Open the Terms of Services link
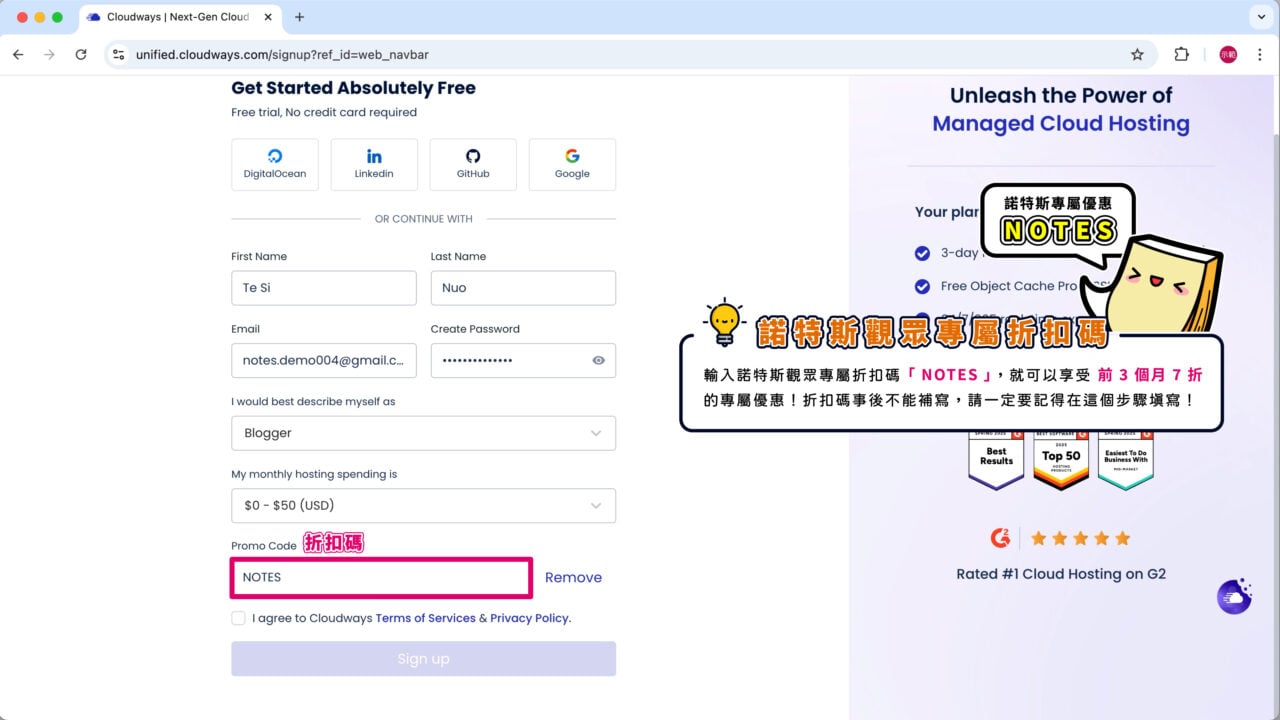Image resolution: width=1280 pixels, height=720 pixels. [x=425, y=618]
